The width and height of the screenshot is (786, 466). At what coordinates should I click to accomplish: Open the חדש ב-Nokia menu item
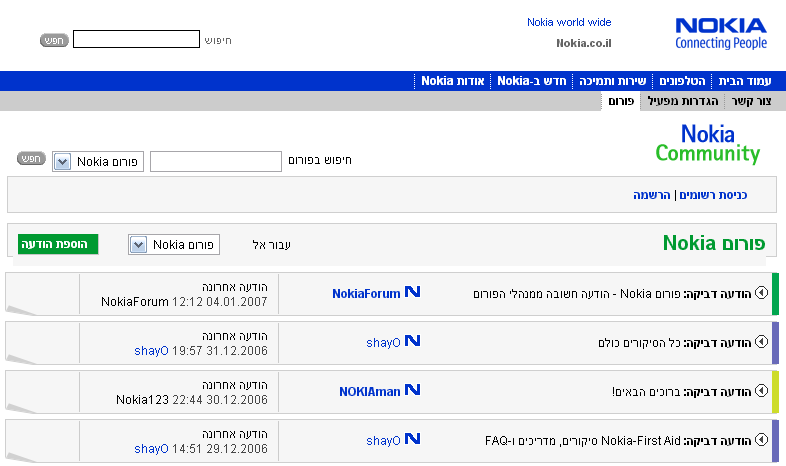pos(531,81)
